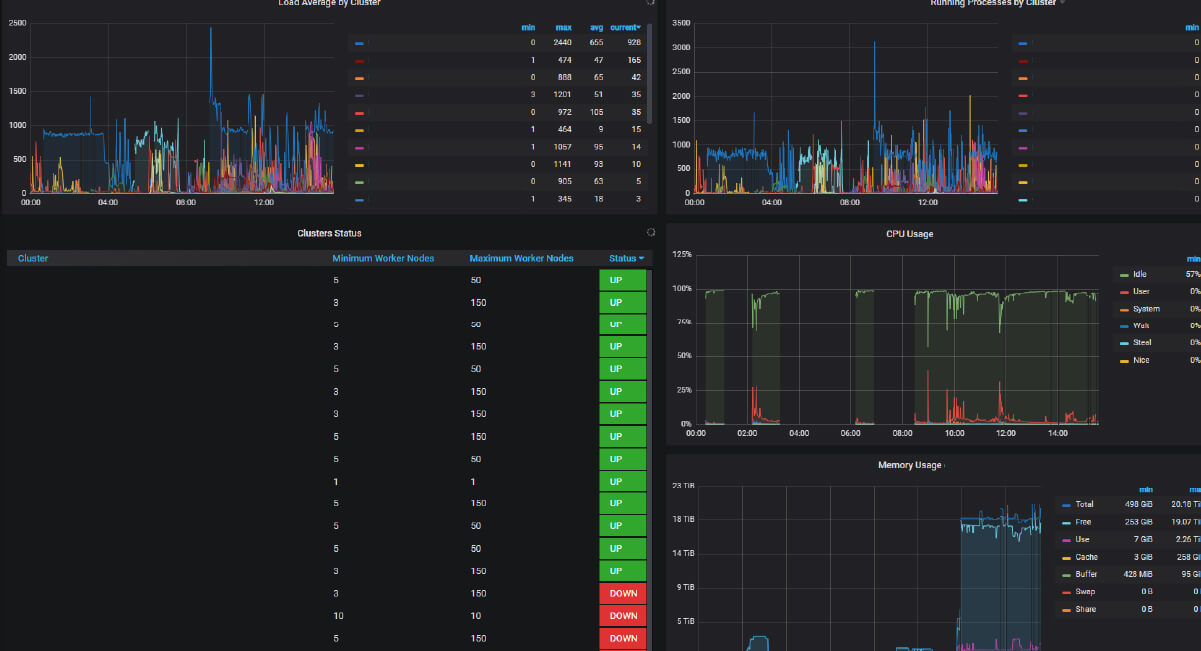The height and width of the screenshot is (651, 1201).
Task: Sort Load Average legend by min
Action: [x=528, y=27]
